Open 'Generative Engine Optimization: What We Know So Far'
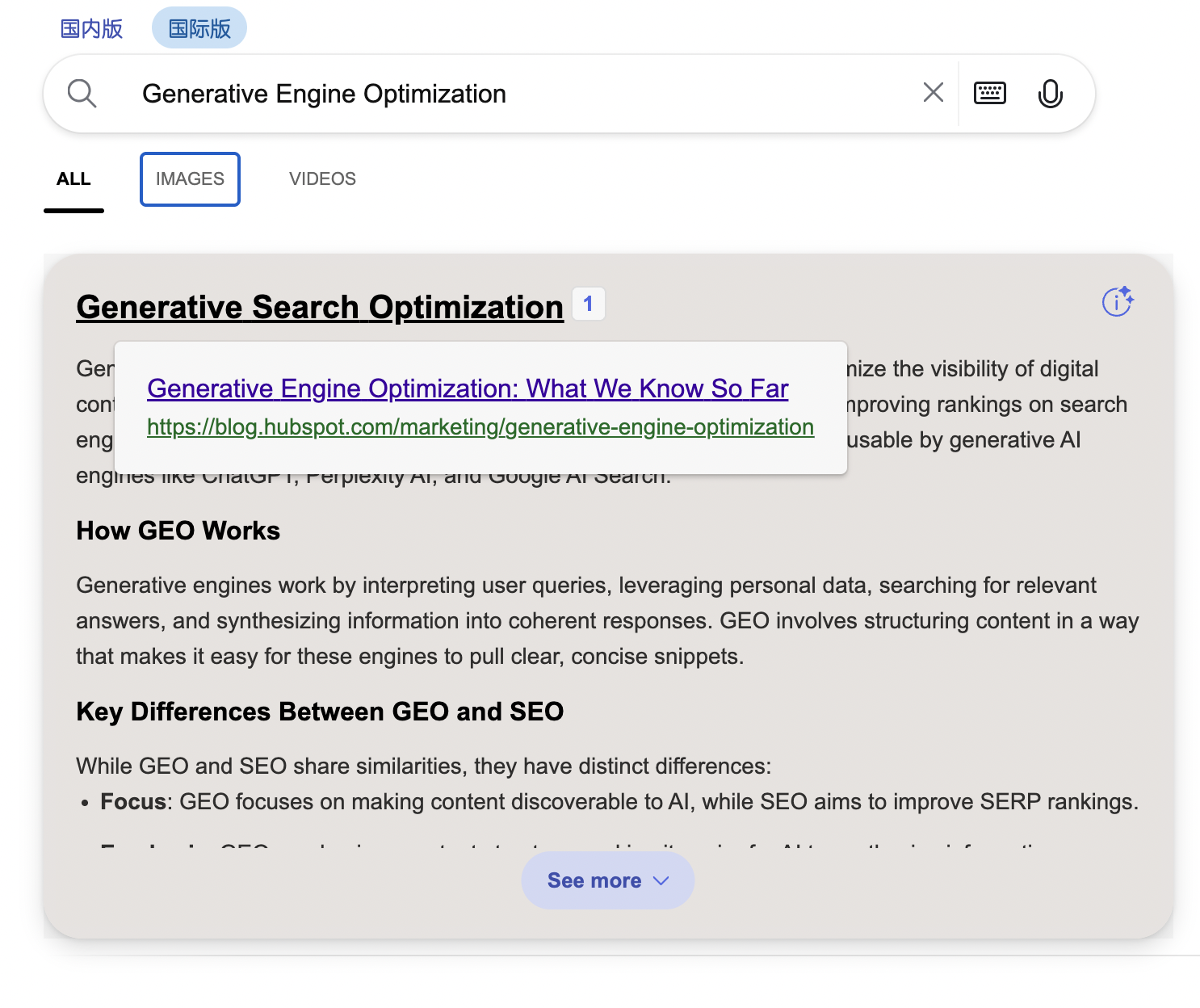 468,388
